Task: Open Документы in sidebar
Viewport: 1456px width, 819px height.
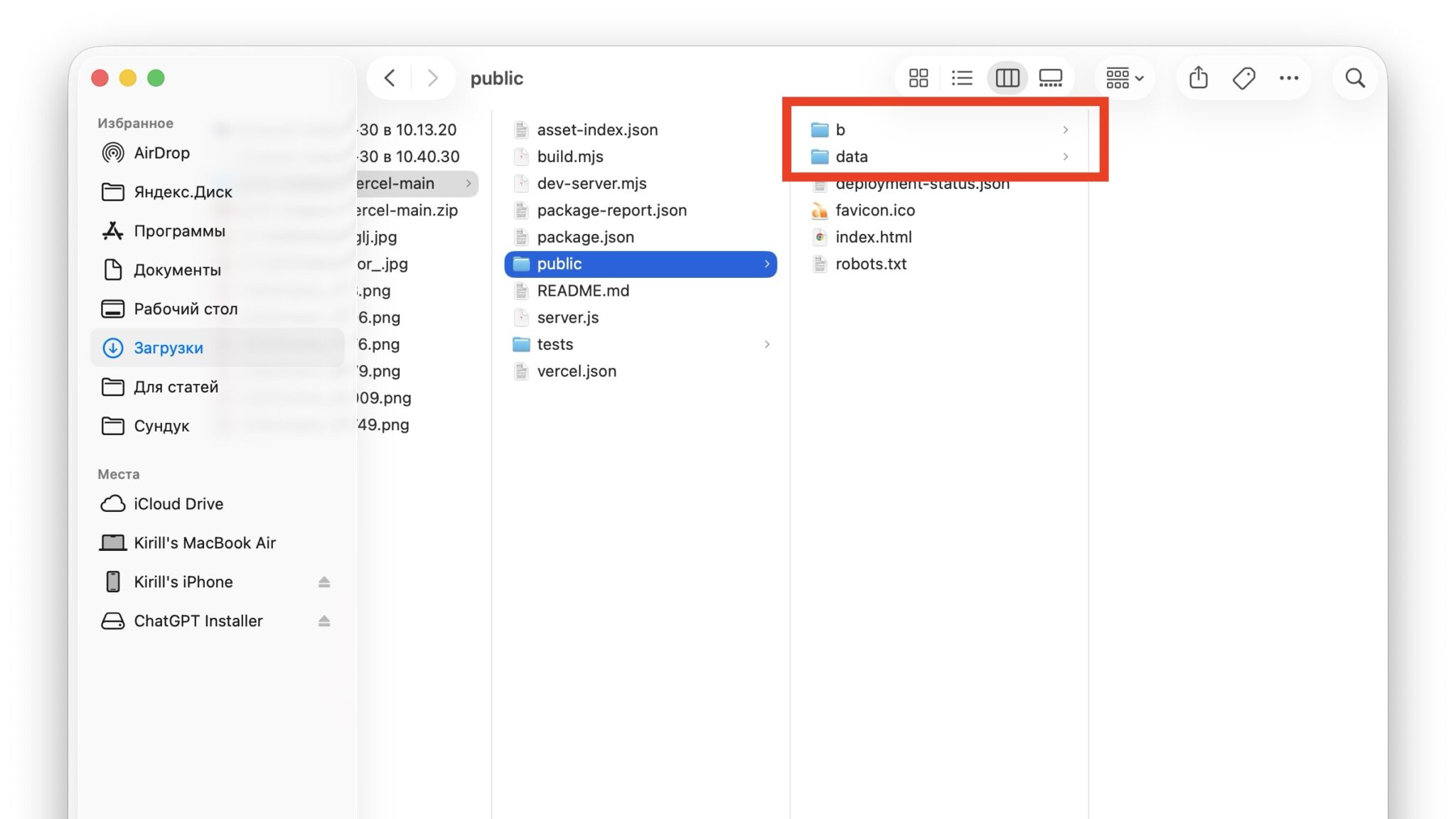Action: 218,270
